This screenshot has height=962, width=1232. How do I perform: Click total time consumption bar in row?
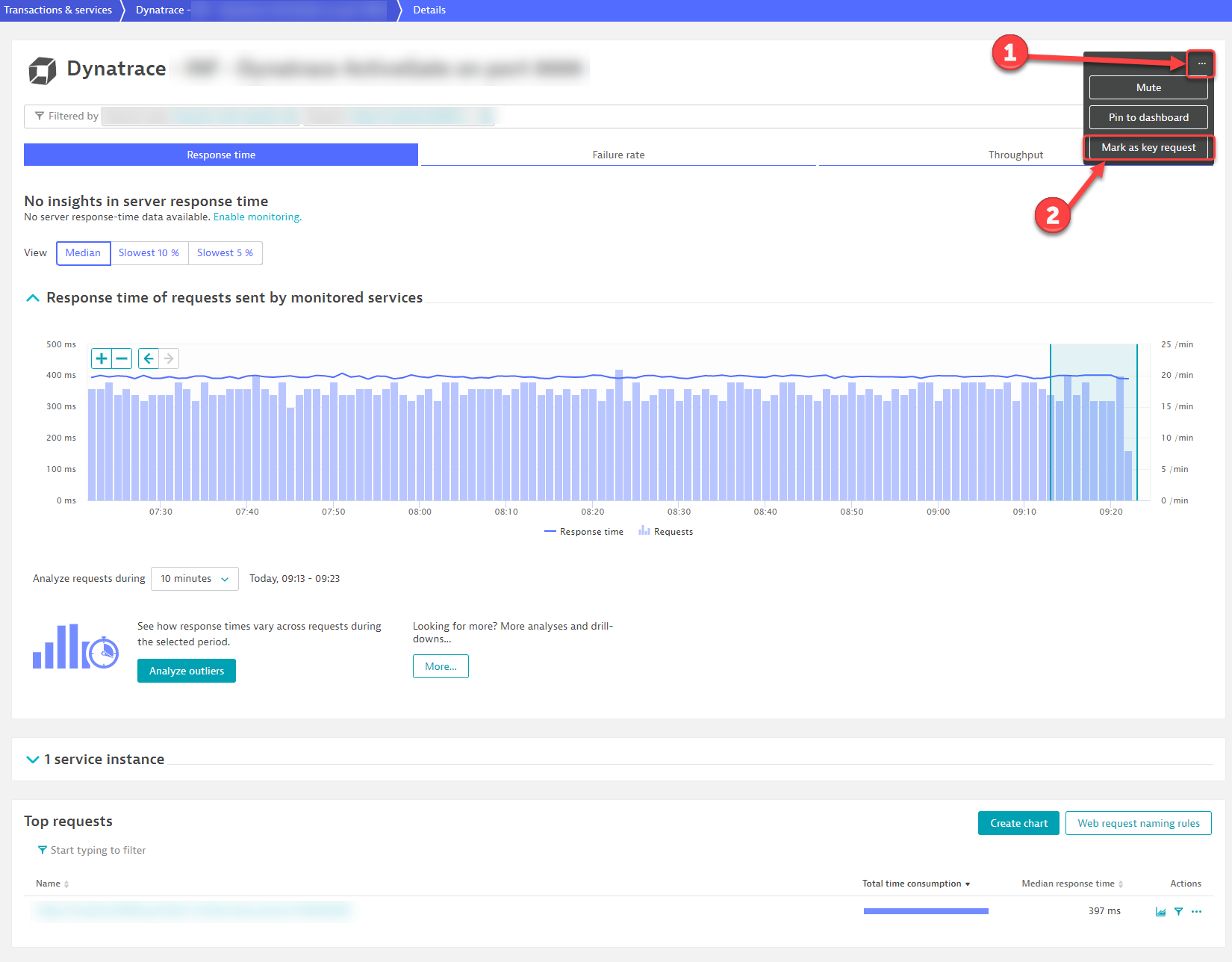(x=926, y=911)
